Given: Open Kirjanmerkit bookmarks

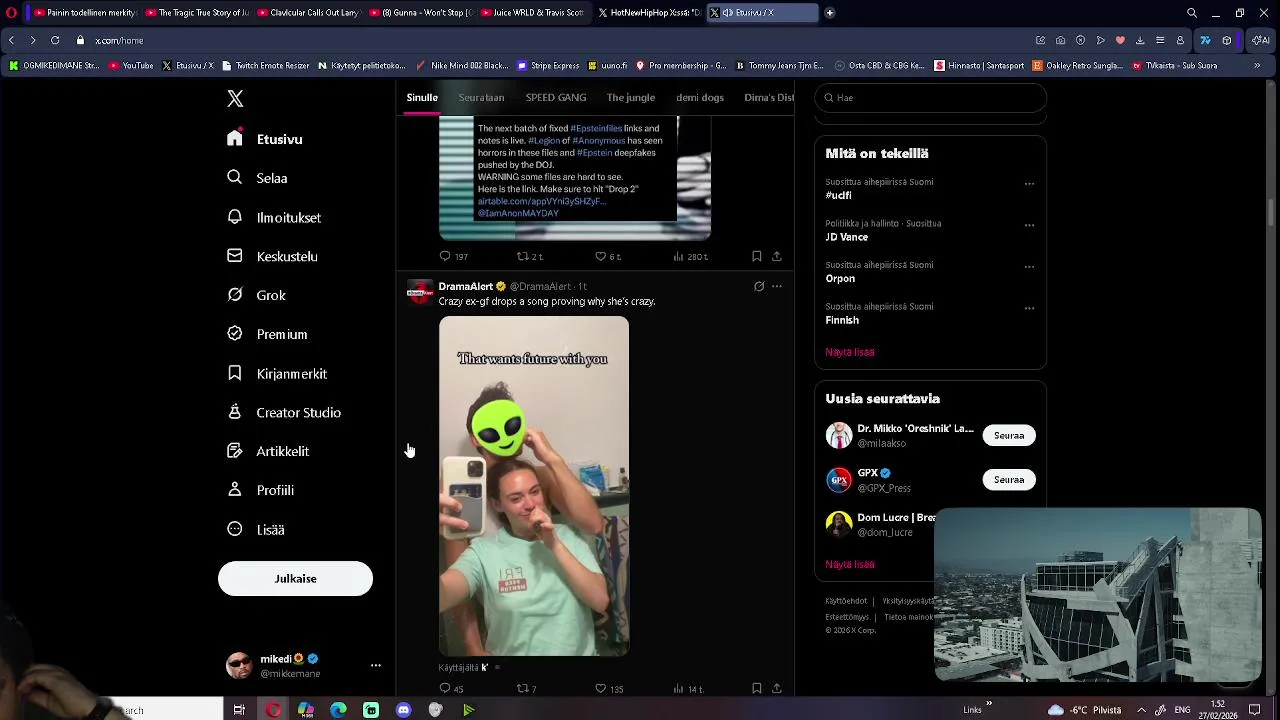Looking at the screenshot, I should [x=277, y=373].
